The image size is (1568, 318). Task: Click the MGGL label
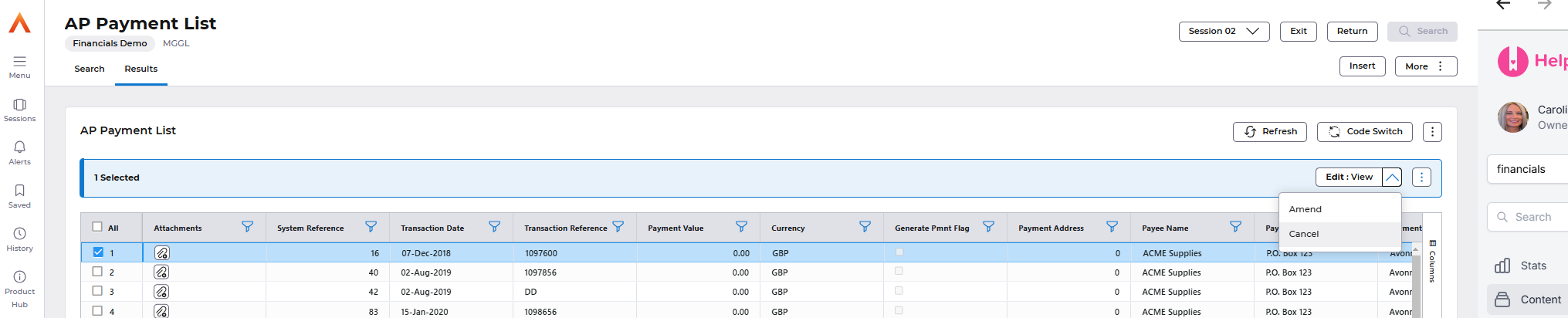click(176, 44)
